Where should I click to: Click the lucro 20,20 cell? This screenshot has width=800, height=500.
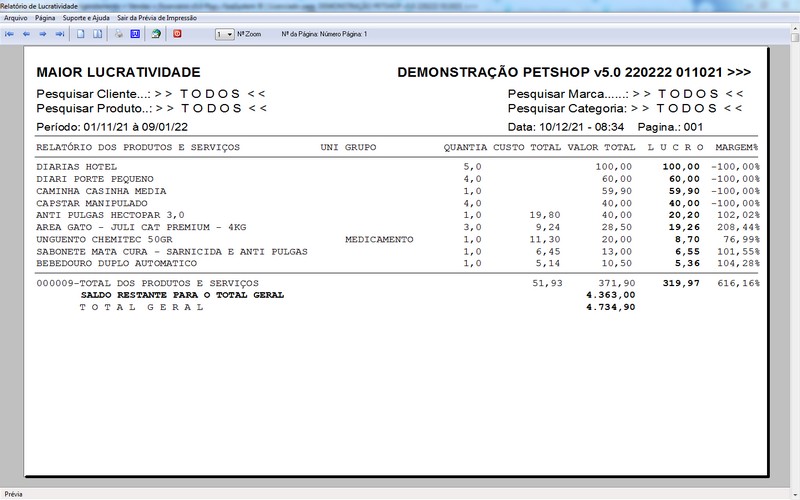point(684,215)
